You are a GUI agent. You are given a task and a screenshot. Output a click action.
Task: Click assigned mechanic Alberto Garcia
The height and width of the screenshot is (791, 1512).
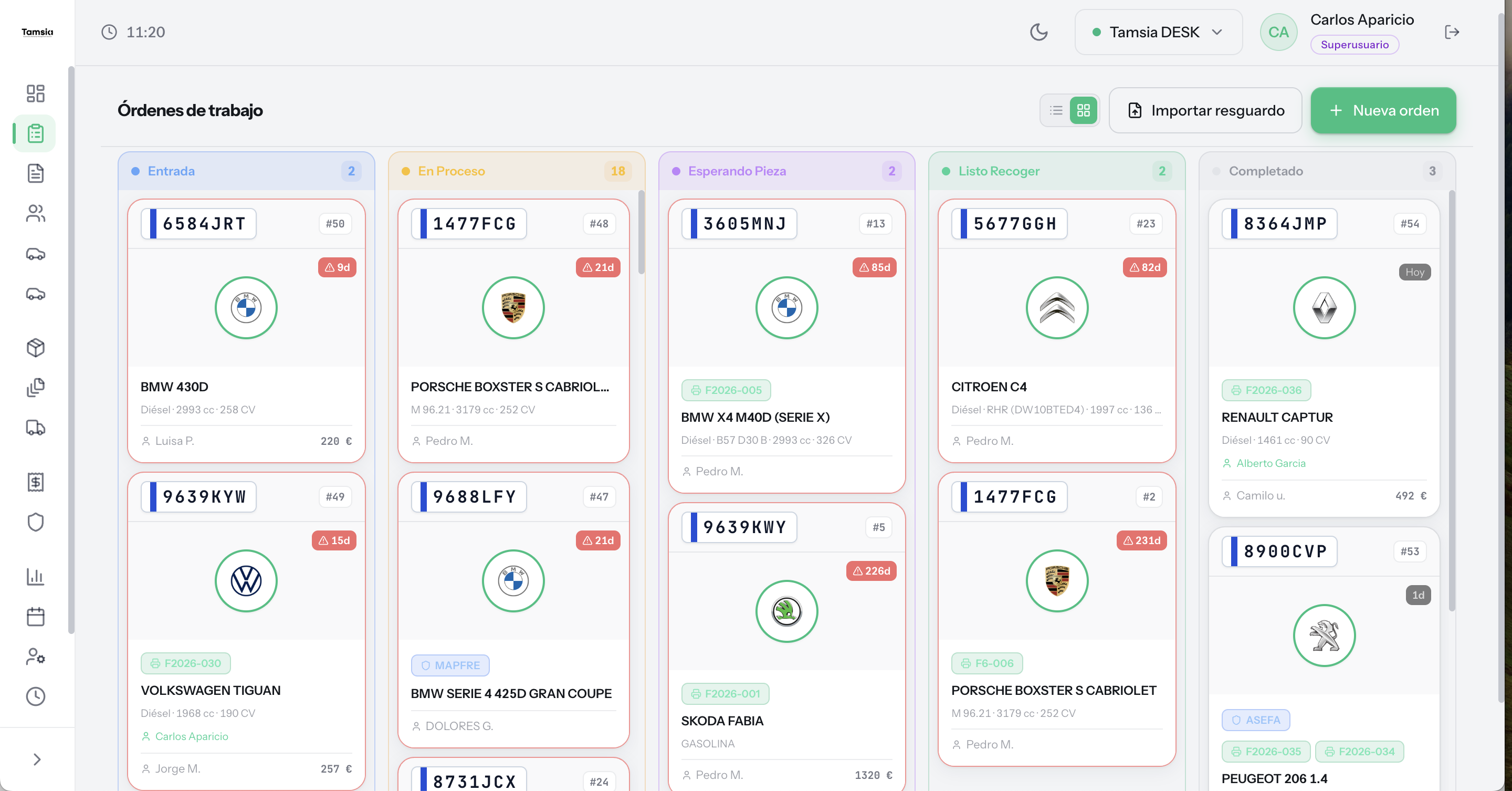[1264, 463]
